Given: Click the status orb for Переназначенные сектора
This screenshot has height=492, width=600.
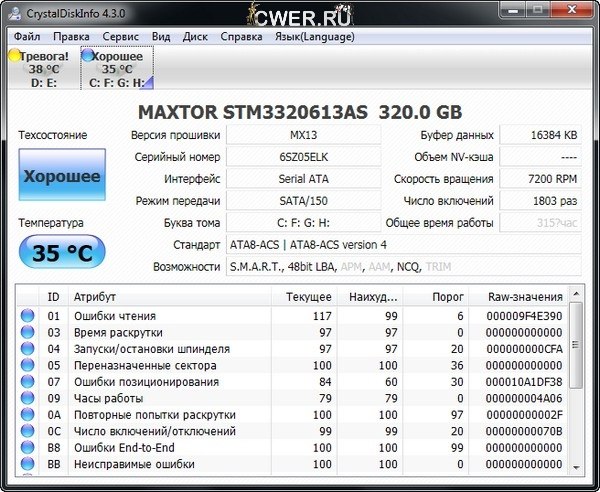Looking at the screenshot, I should tap(28, 365).
